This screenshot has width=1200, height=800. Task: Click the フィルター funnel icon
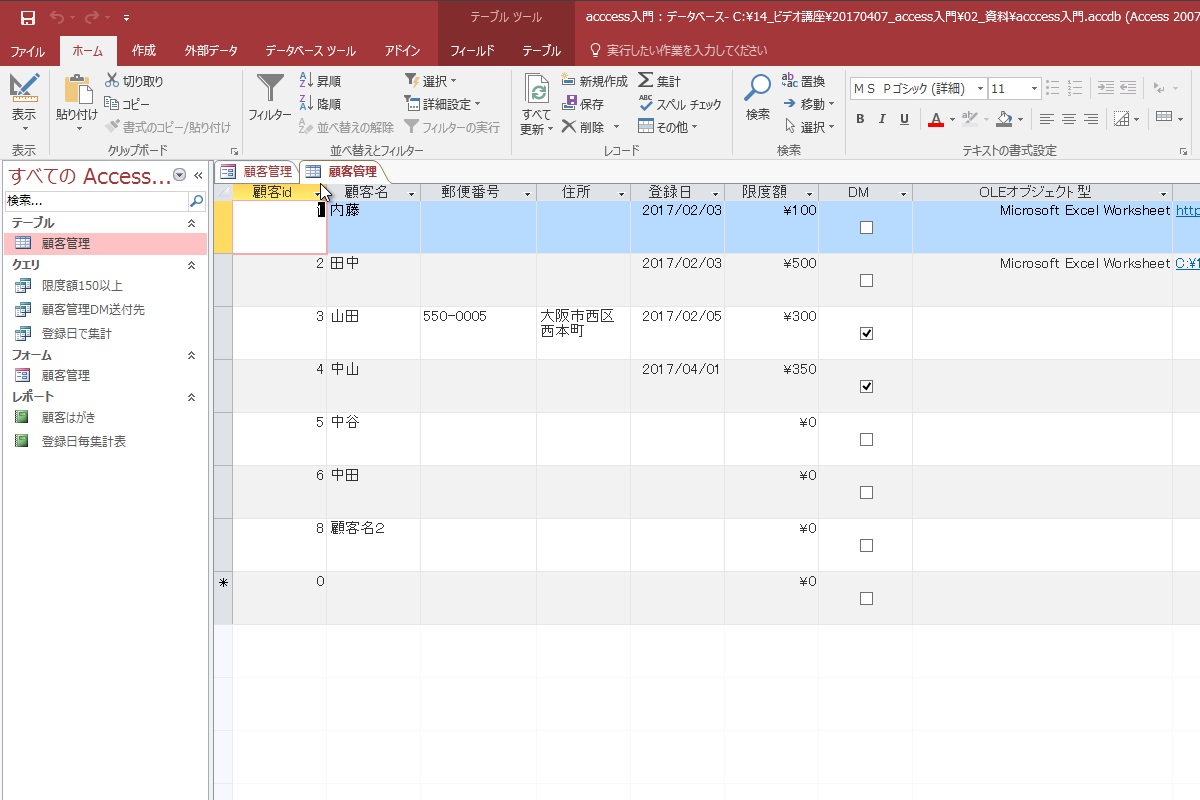[270, 88]
